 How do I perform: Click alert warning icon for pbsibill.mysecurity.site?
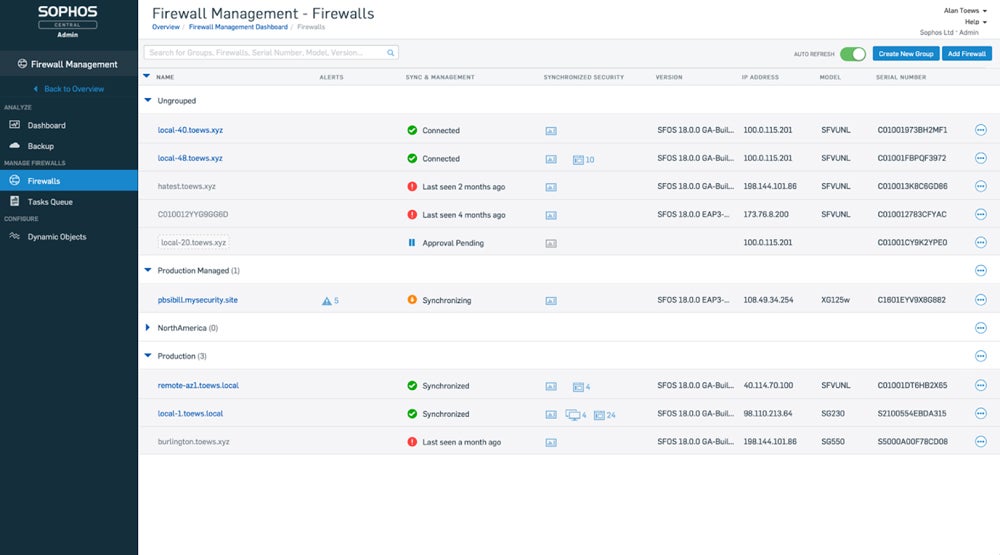click(326, 300)
